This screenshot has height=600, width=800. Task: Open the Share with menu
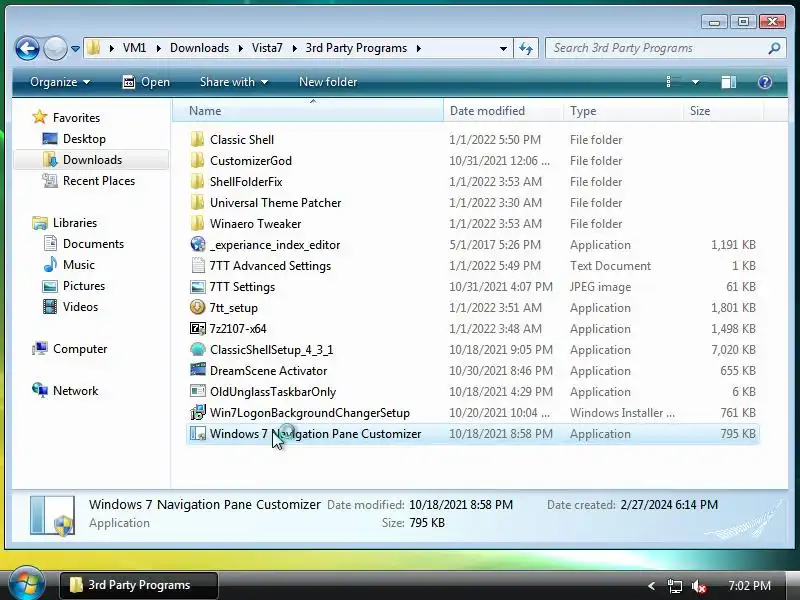(x=234, y=82)
